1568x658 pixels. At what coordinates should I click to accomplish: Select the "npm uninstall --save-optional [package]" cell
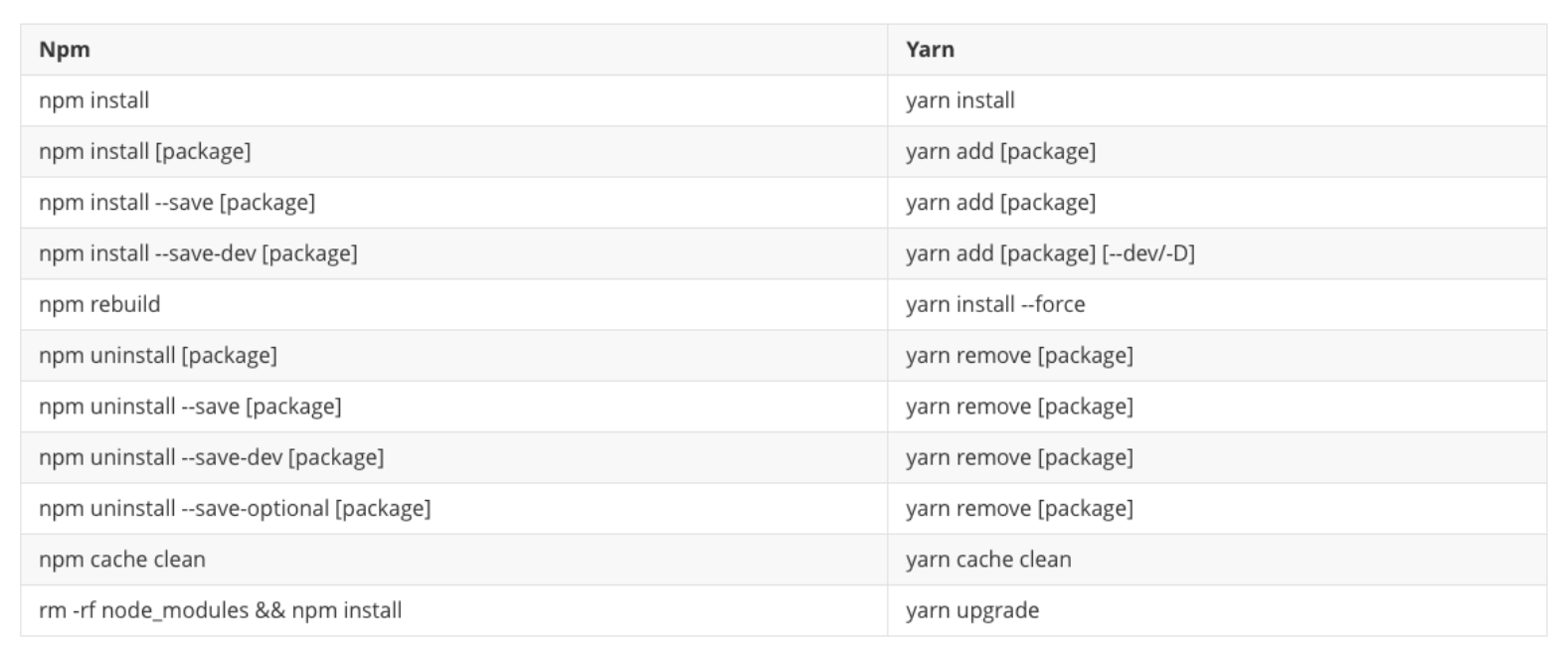point(235,508)
